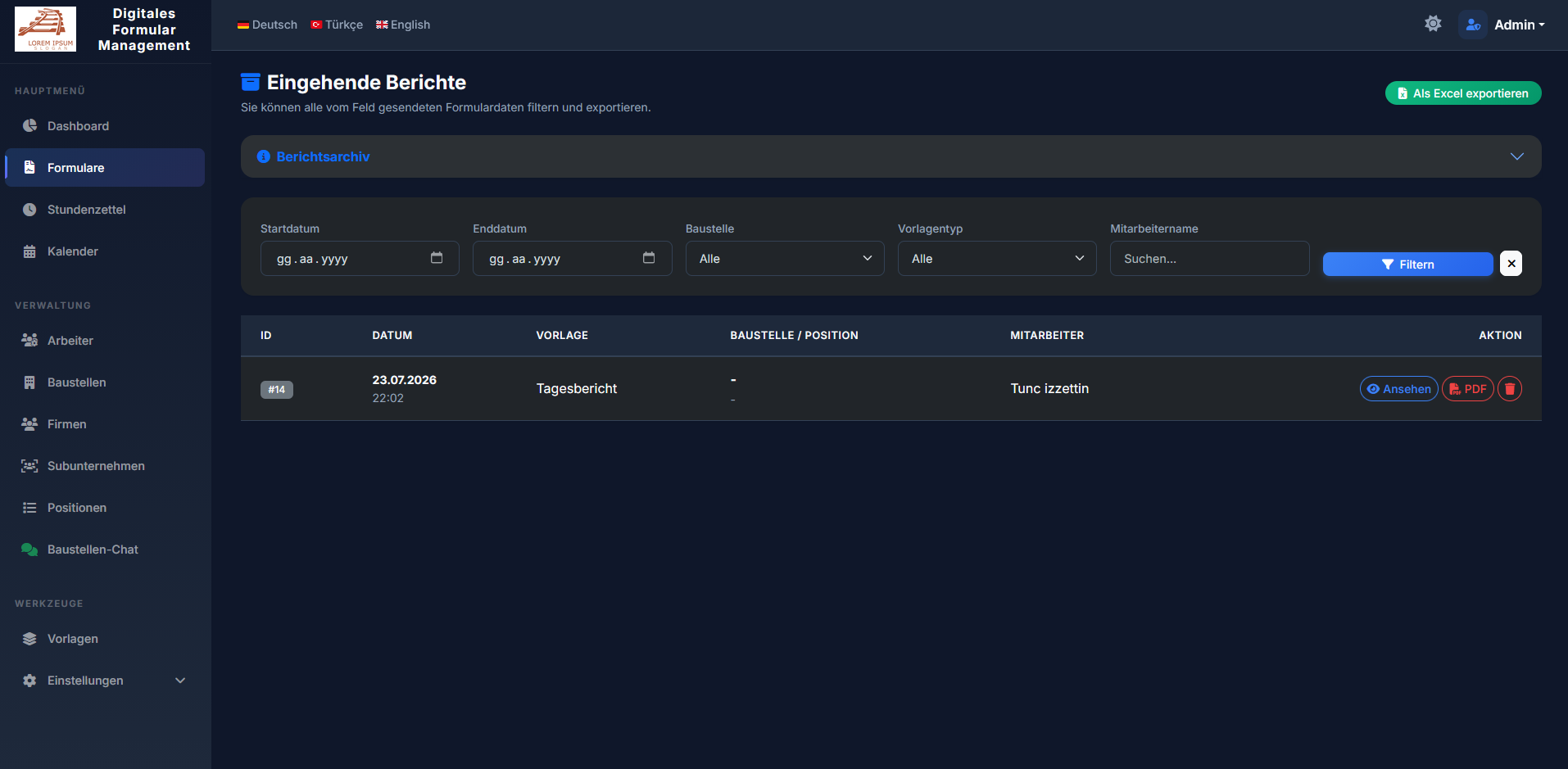Click the Positionen list icon
The height and width of the screenshot is (769, 1568).
click(x=29, y=507)
